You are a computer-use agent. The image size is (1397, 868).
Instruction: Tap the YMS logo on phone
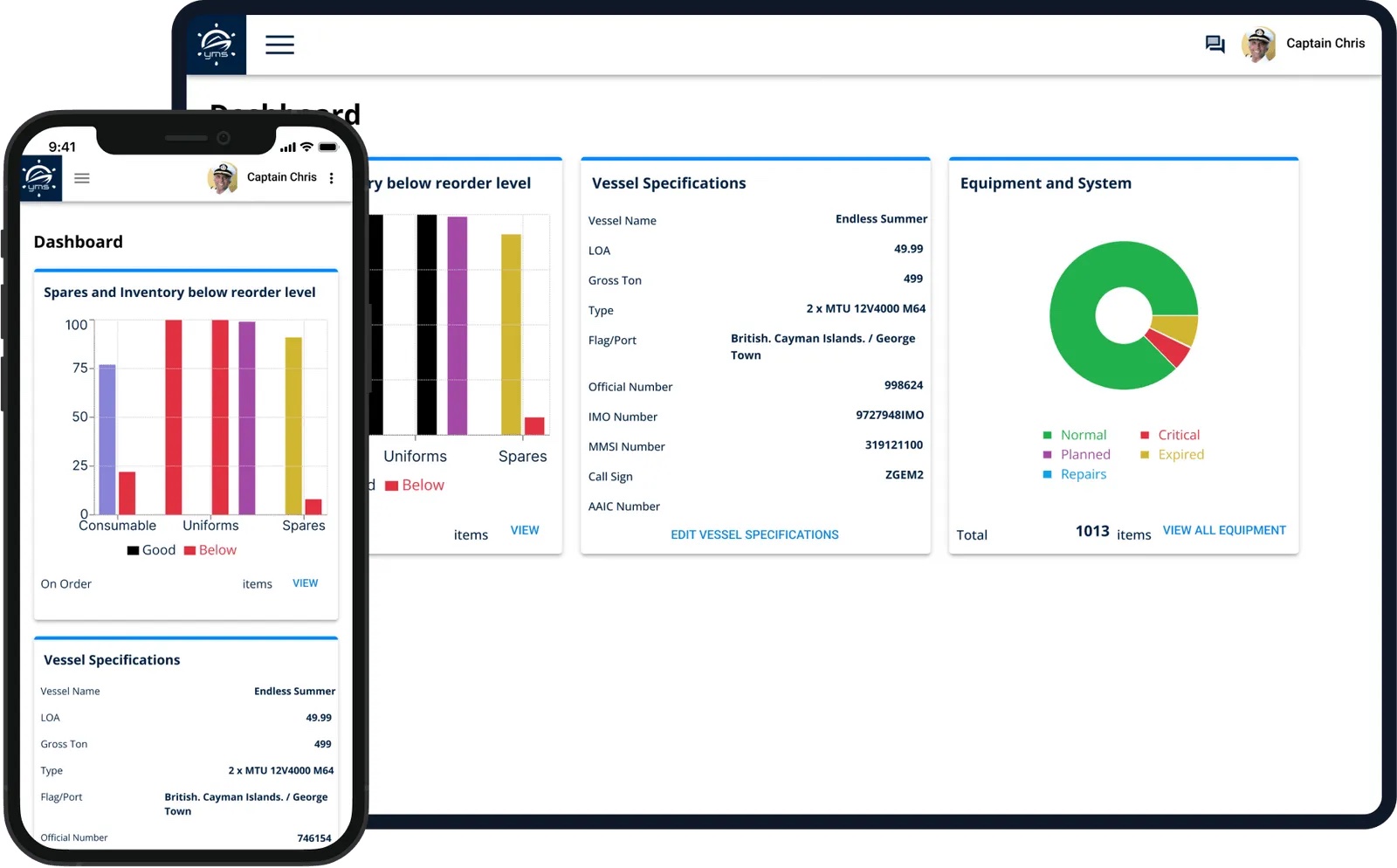(x=40, y=178)
